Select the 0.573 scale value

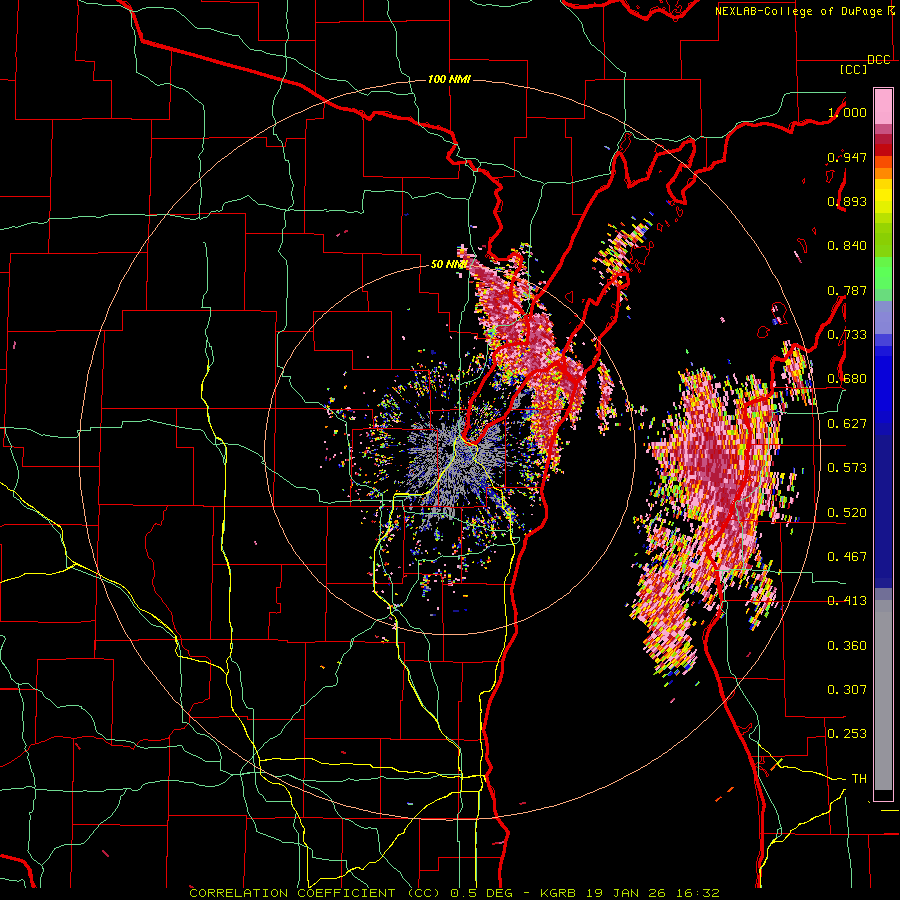click(847, 468)
